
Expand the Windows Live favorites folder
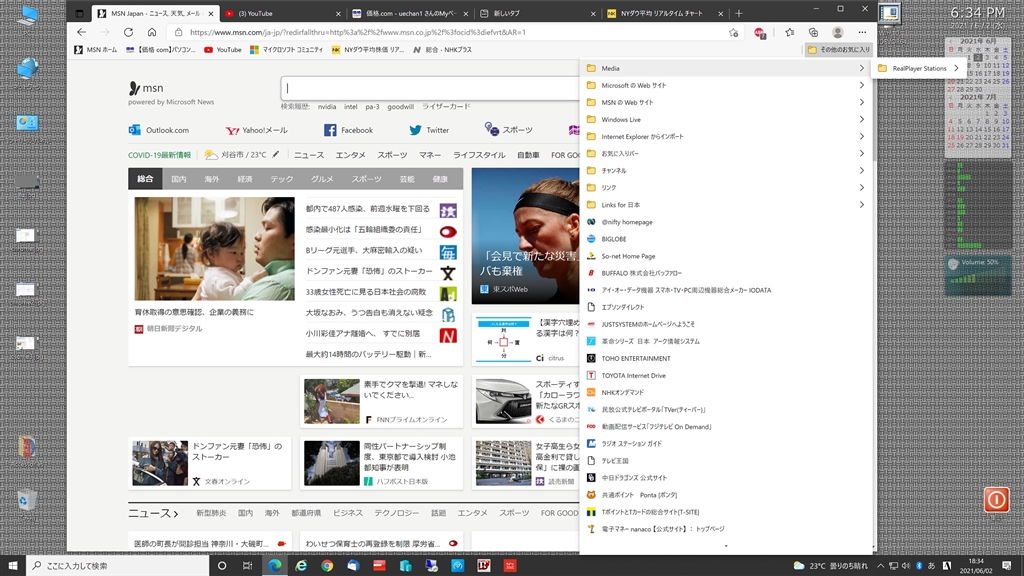725,120
